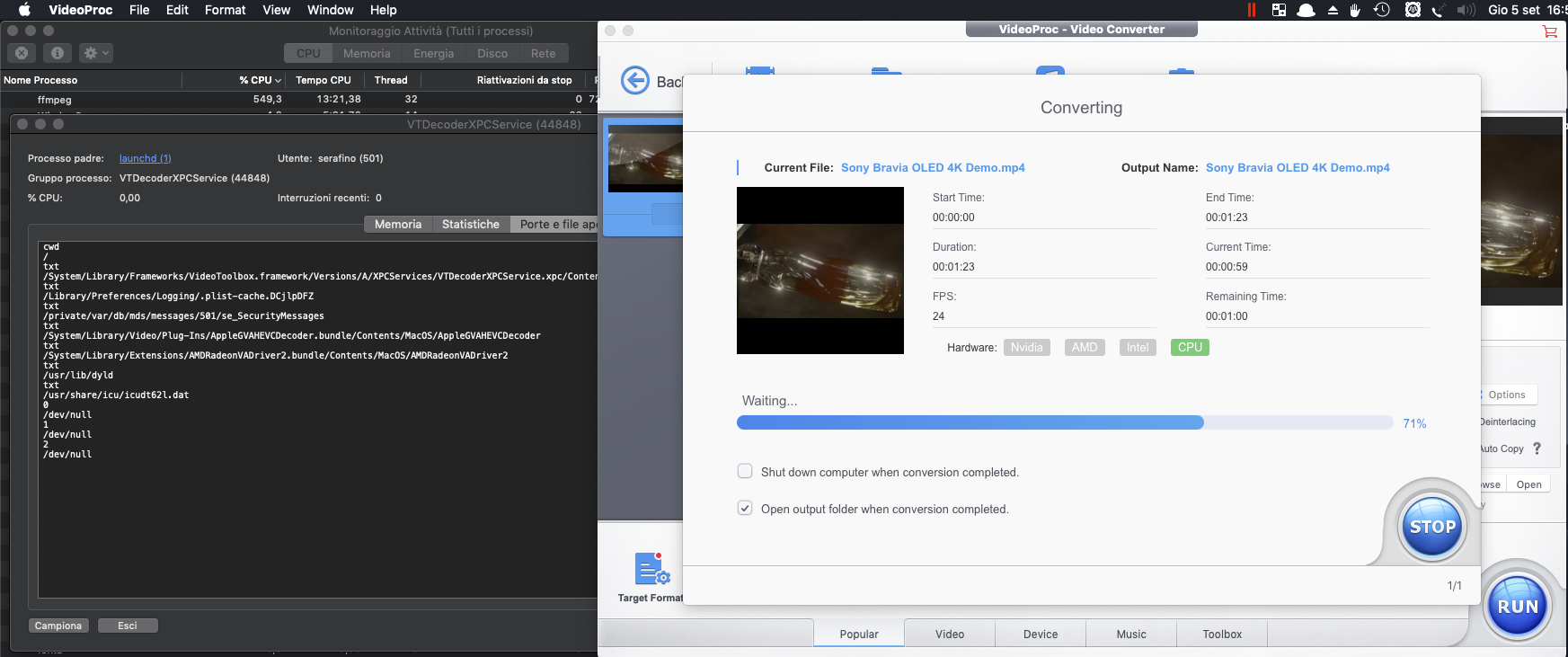Click the phone handset menu bar icon
The width and height of the screenshot is (1568, 657).
(x=1439, y=10)
